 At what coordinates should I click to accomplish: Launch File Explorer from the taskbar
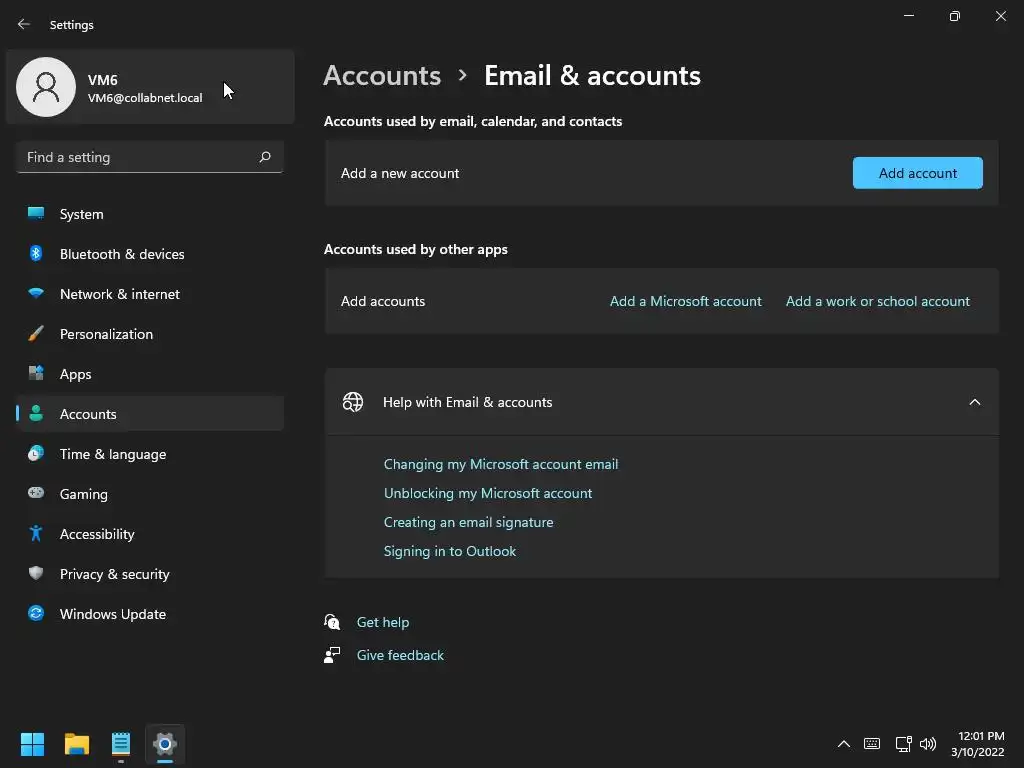76,744
